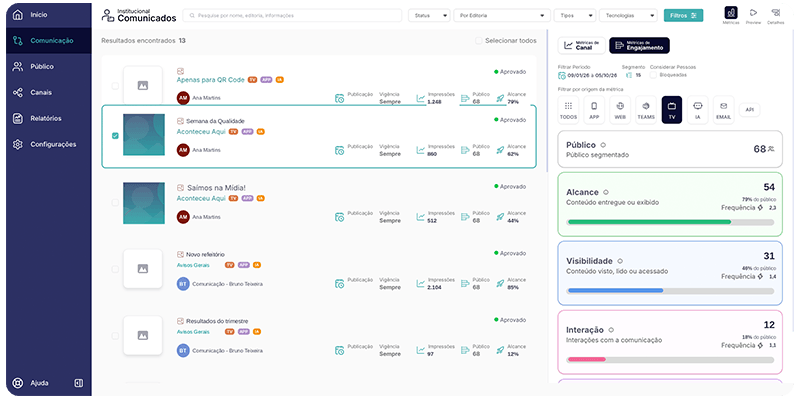Filter metrics by TODOS origin
The width and height of the screenshot is (800, 399).
pyautogui.click(x=568, y=110)
